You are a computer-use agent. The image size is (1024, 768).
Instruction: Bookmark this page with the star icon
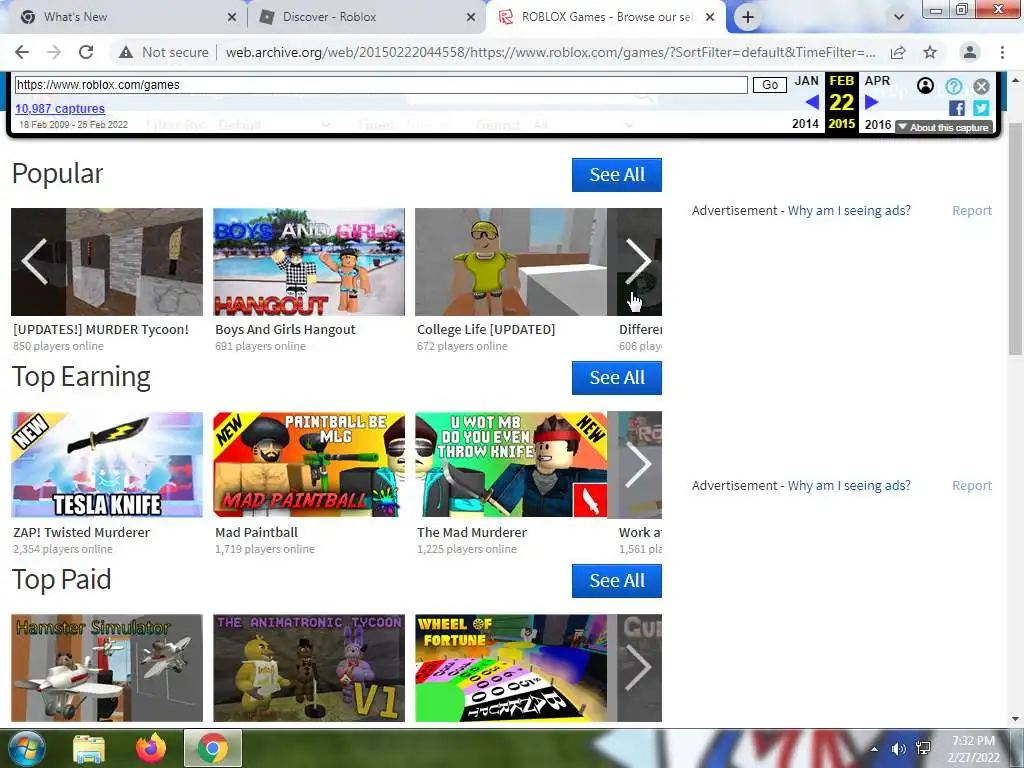tap(930, 52)
